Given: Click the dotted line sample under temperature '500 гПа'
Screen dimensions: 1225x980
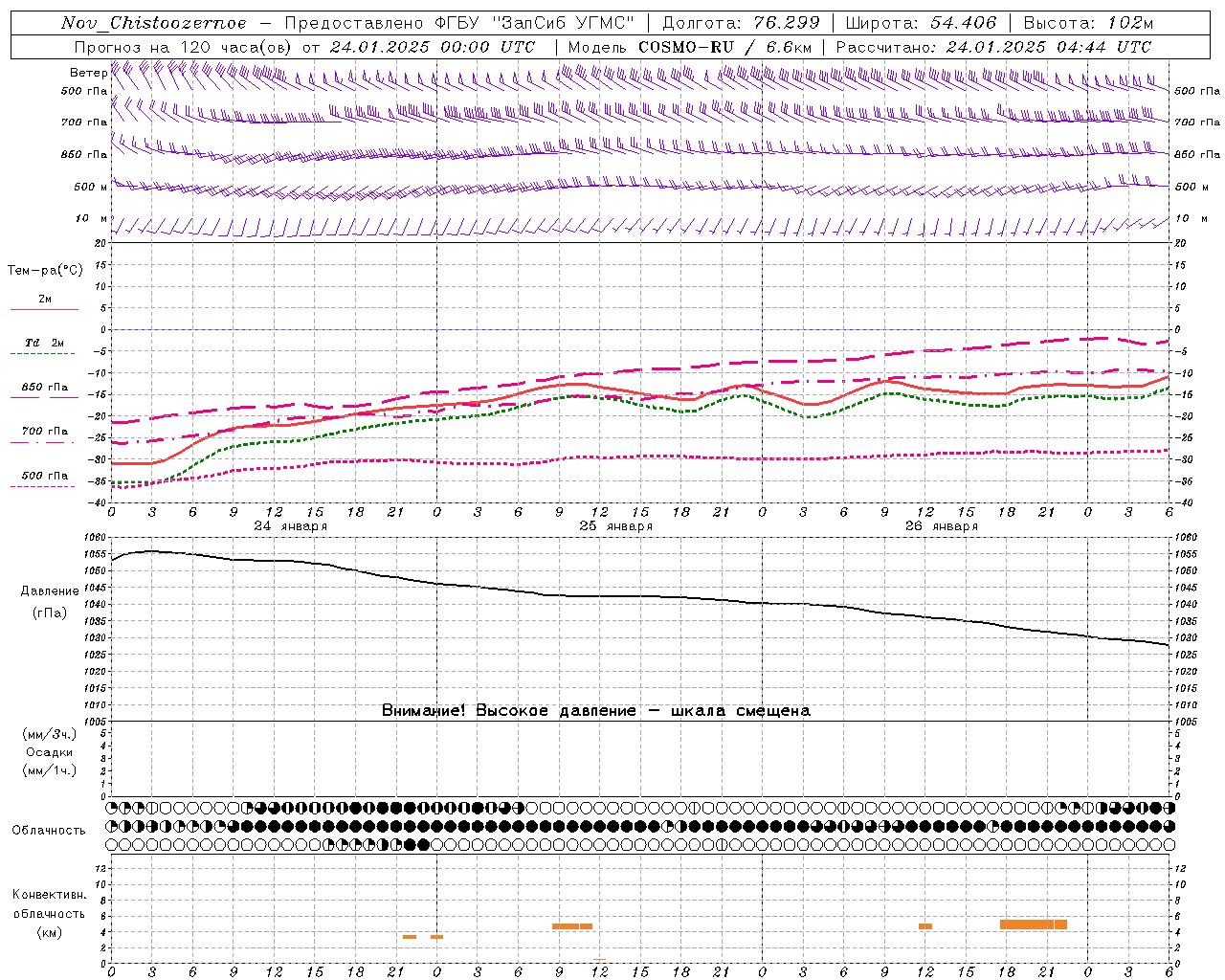Looking at the screenshot, I should click(42, 486).
